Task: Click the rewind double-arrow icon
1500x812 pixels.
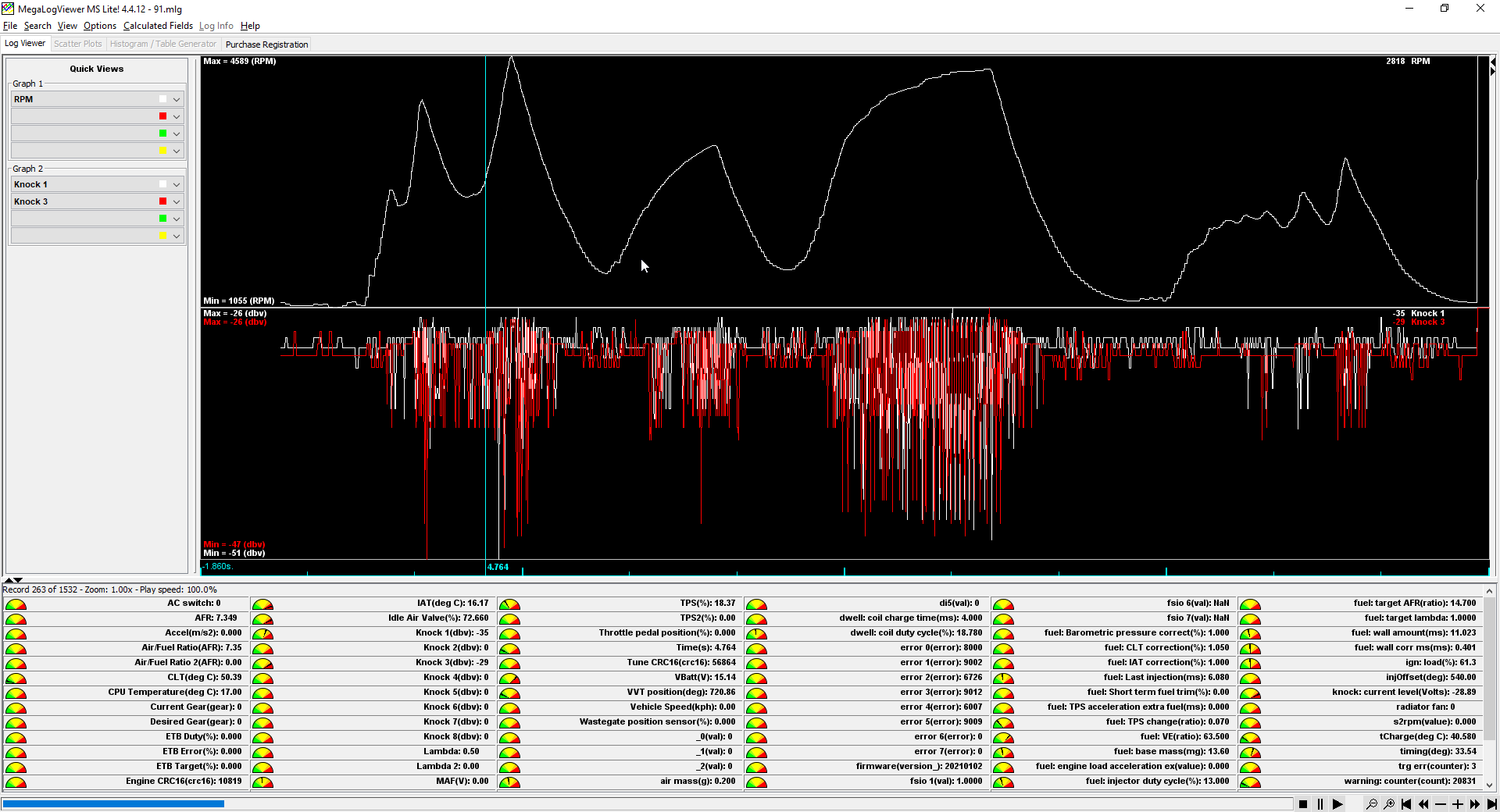Action: [1423, 804]
